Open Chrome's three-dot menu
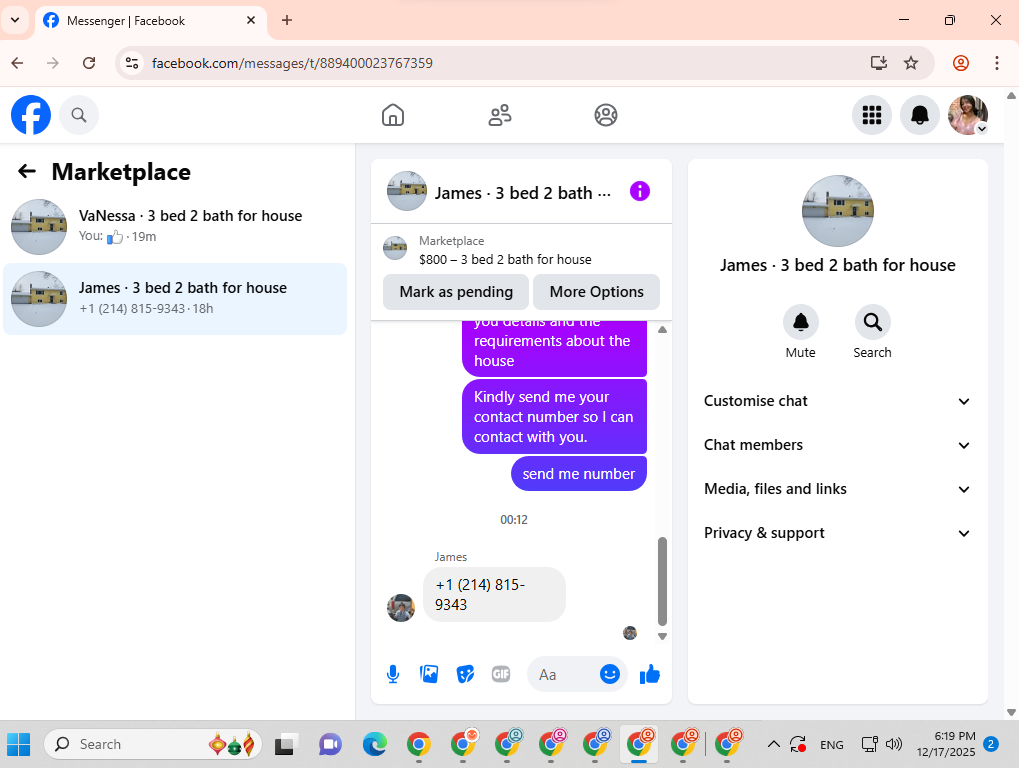Viewport: 1019px width, 768px height. (x=997, y=63)
